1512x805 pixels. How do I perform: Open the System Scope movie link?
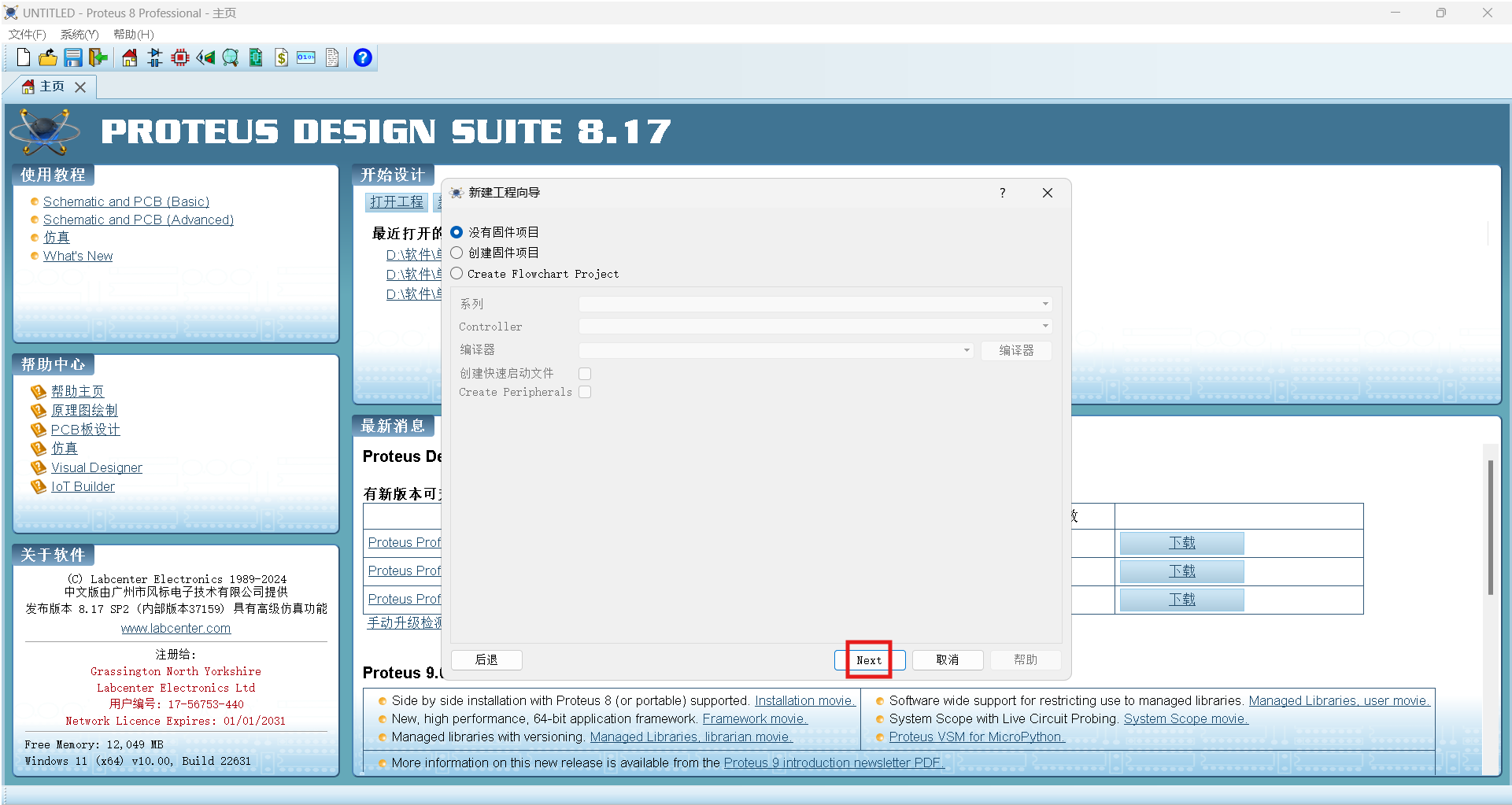point(1185,718)
